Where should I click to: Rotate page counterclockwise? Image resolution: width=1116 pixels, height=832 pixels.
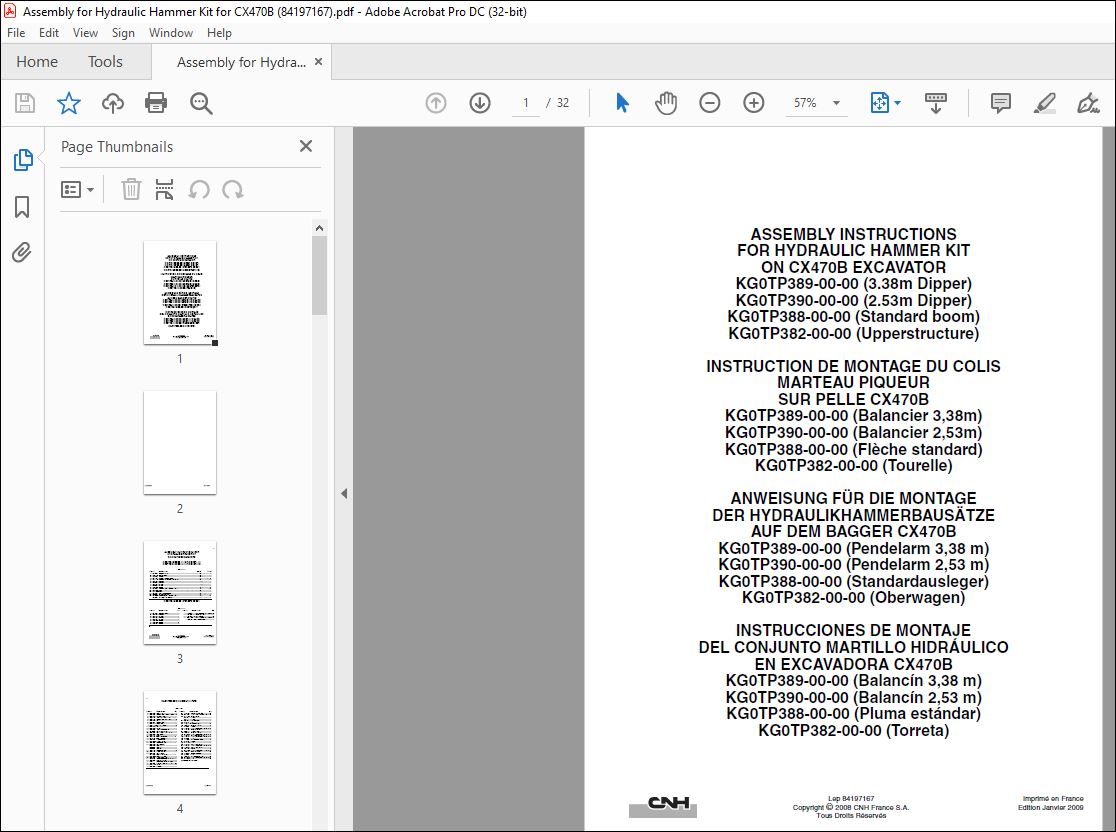[199, 189]
